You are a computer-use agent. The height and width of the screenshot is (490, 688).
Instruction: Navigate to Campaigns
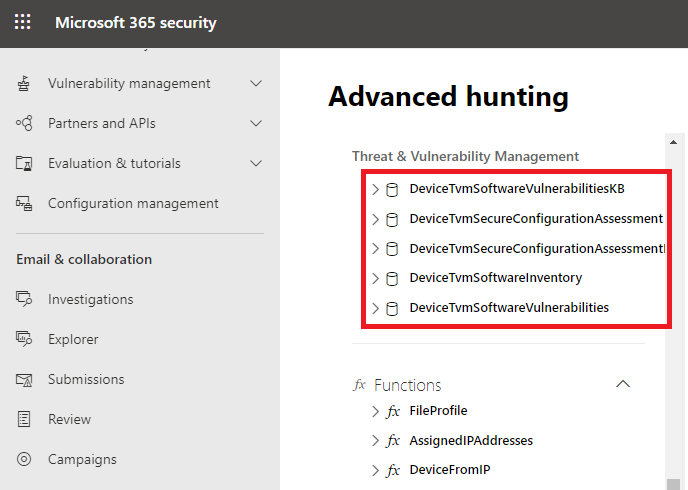click(82, 459)
